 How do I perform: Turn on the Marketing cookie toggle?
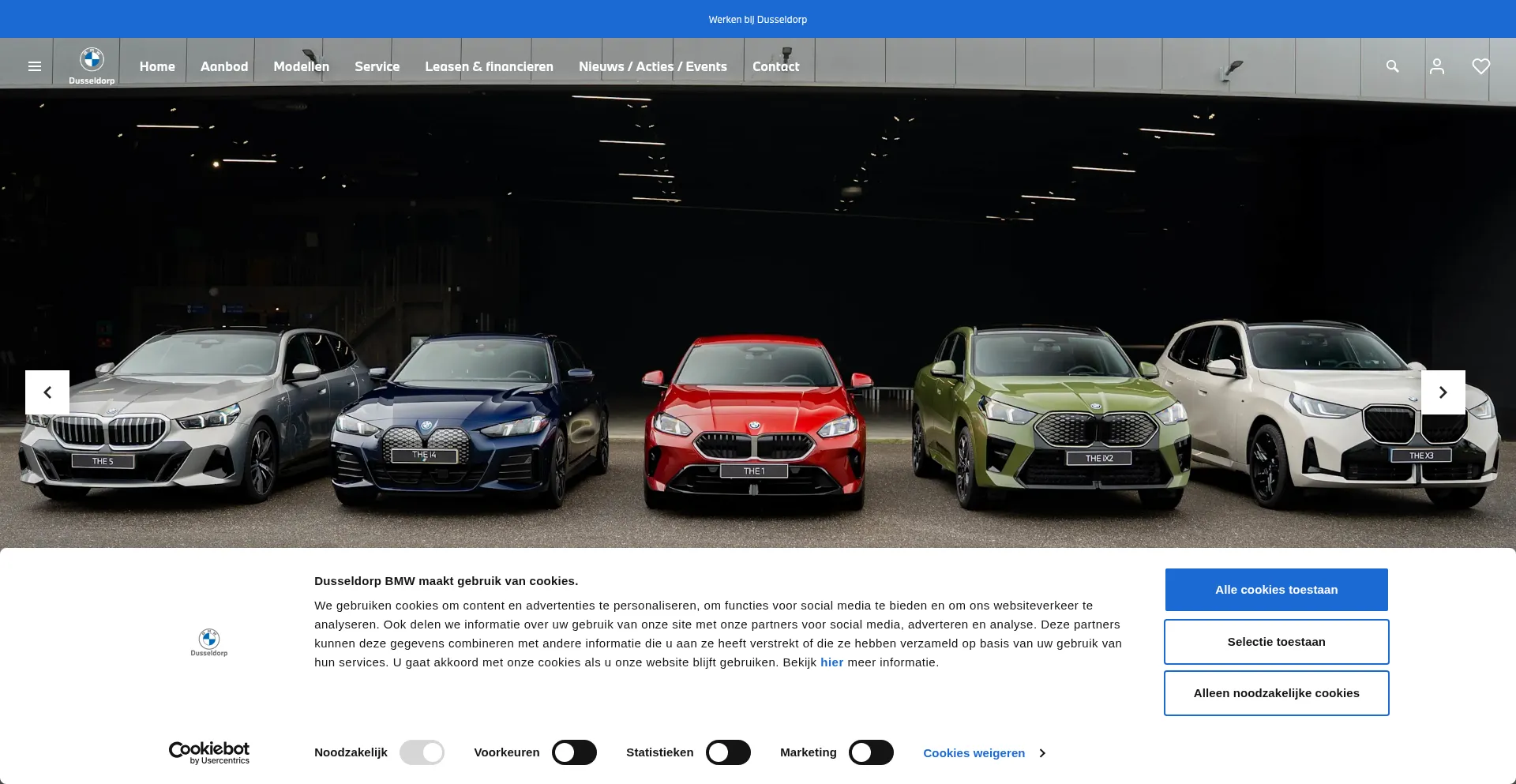[871, 752]
